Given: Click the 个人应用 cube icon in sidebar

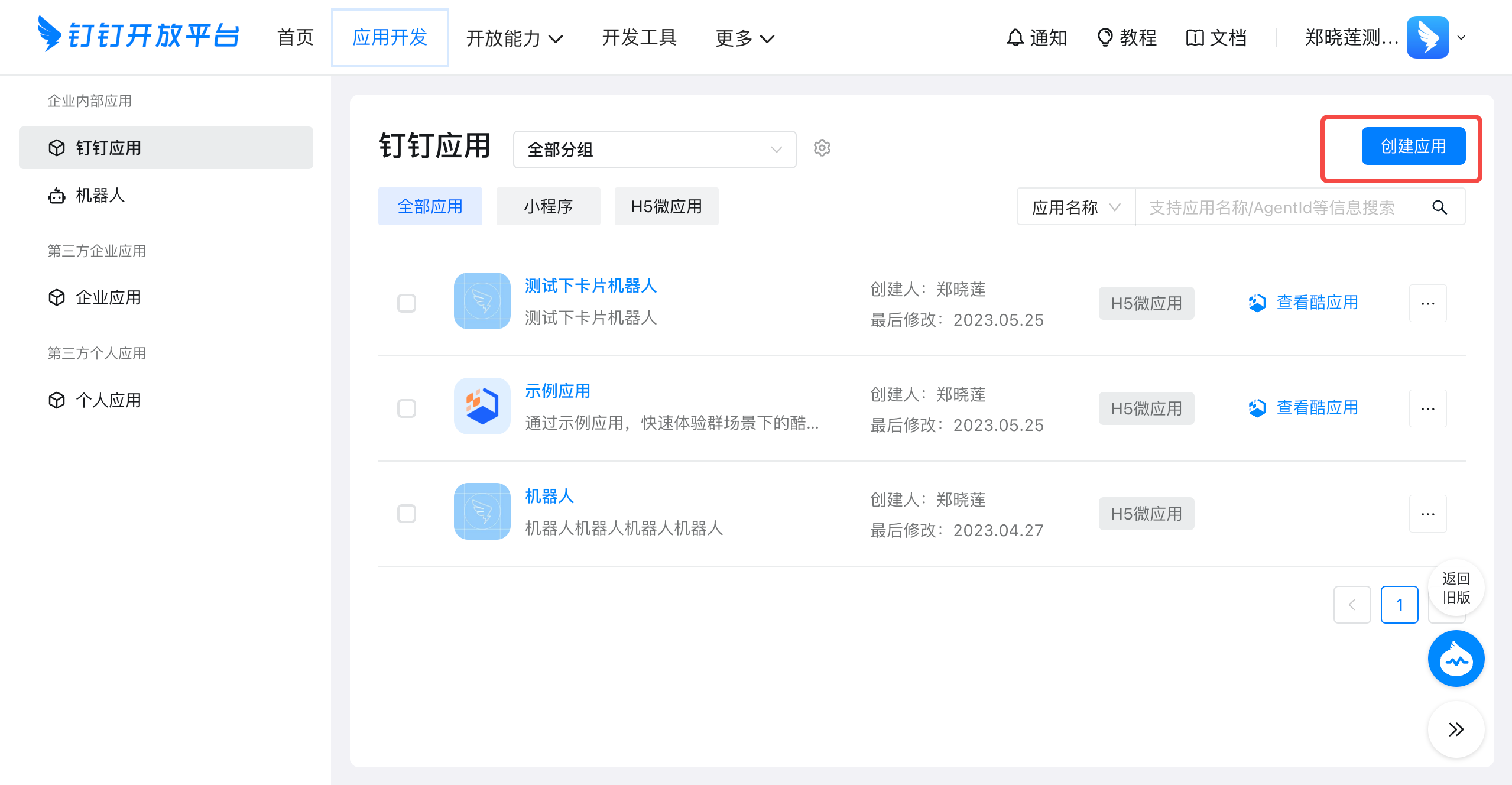Looking at the screenshot, I should point(57,400).
